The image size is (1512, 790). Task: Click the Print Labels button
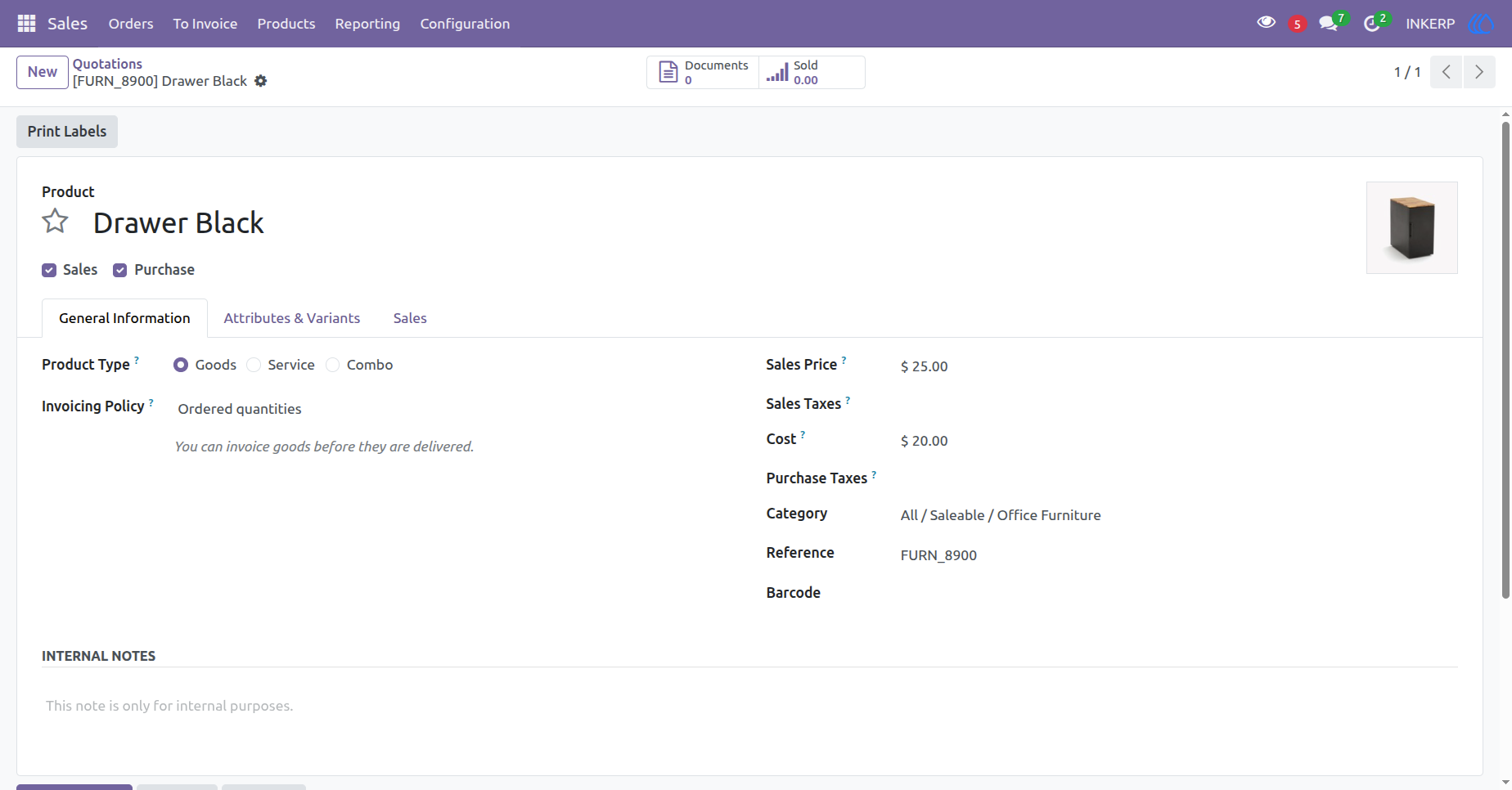(x=67, y=132)
